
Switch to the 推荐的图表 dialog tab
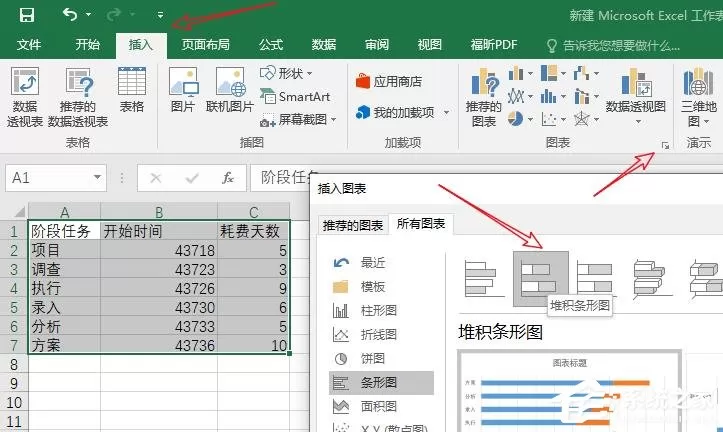click(x=353, y=225)
